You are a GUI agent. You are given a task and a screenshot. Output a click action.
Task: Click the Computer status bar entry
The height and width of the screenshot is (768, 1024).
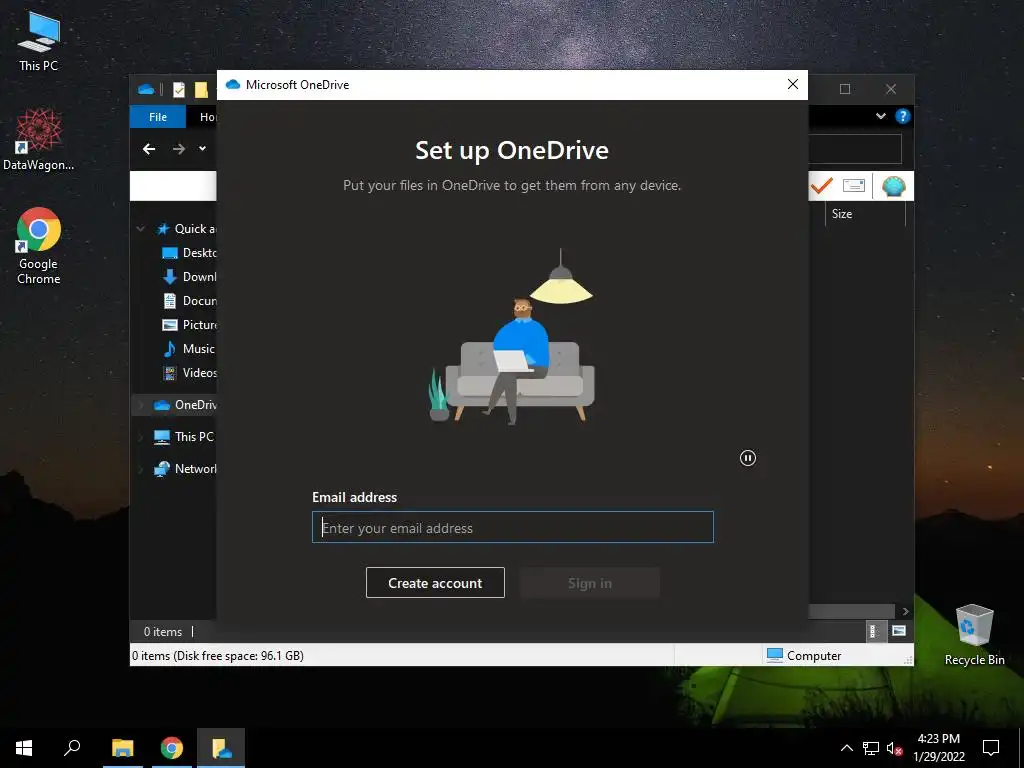tap(804, 655)
